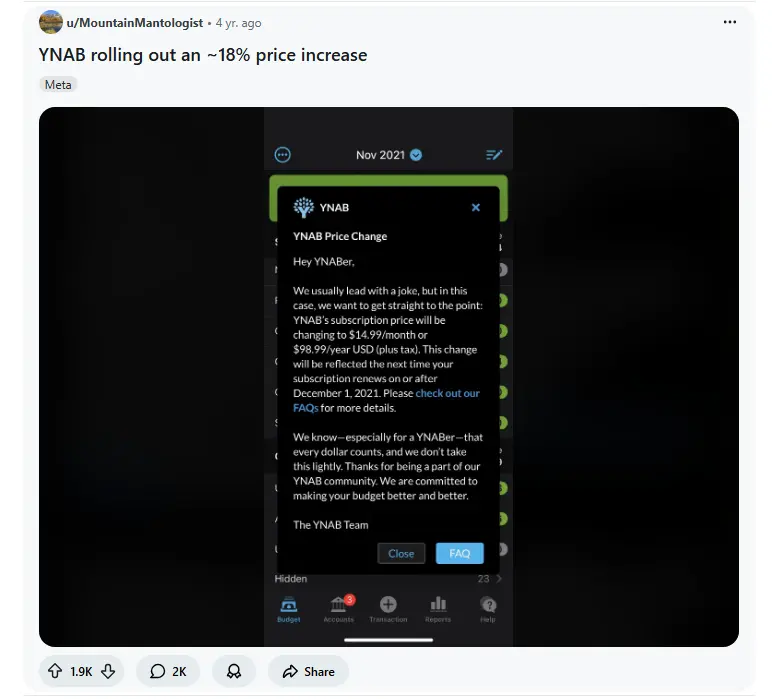The height and width of the screenshot is (699, 779).
Task: Click the user avatar thumbnail
Action: [x=51, y=22]
